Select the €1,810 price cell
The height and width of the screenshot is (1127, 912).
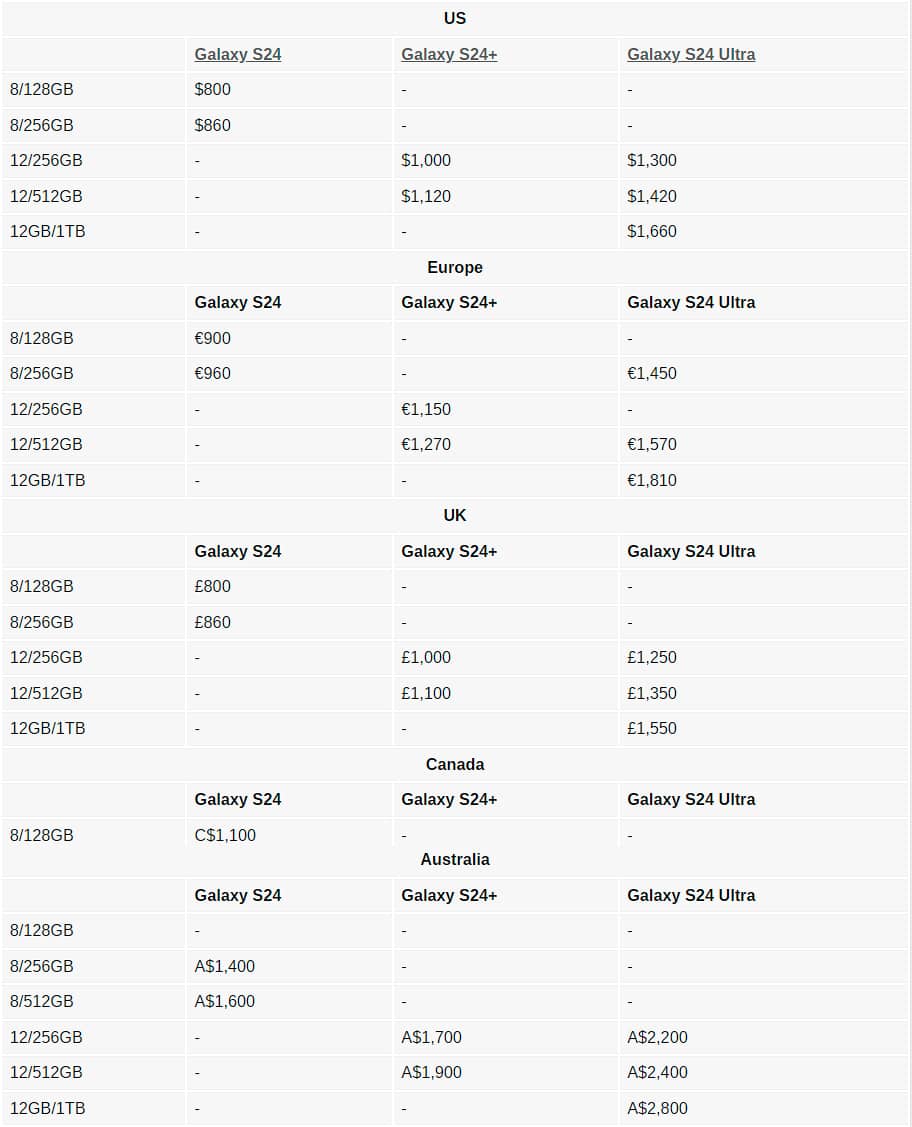[652, 480]
